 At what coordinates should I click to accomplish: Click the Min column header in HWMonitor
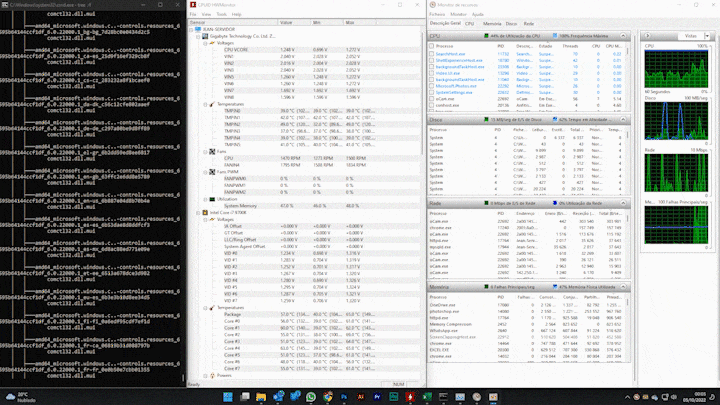pyautogui.click(x=326, y=22)
